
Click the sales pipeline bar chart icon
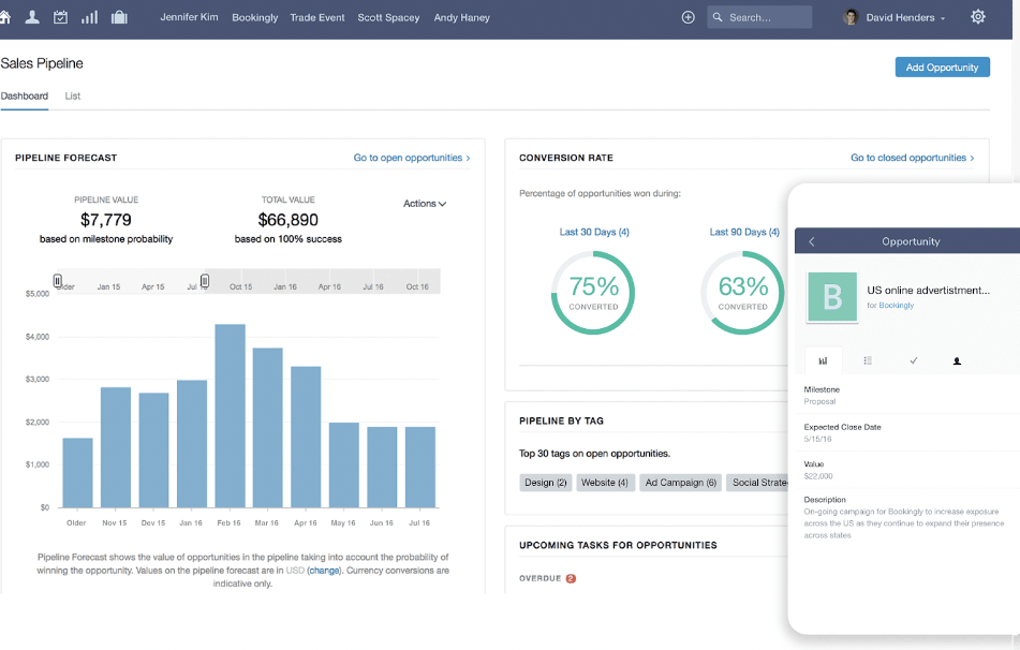click(90, 17)
